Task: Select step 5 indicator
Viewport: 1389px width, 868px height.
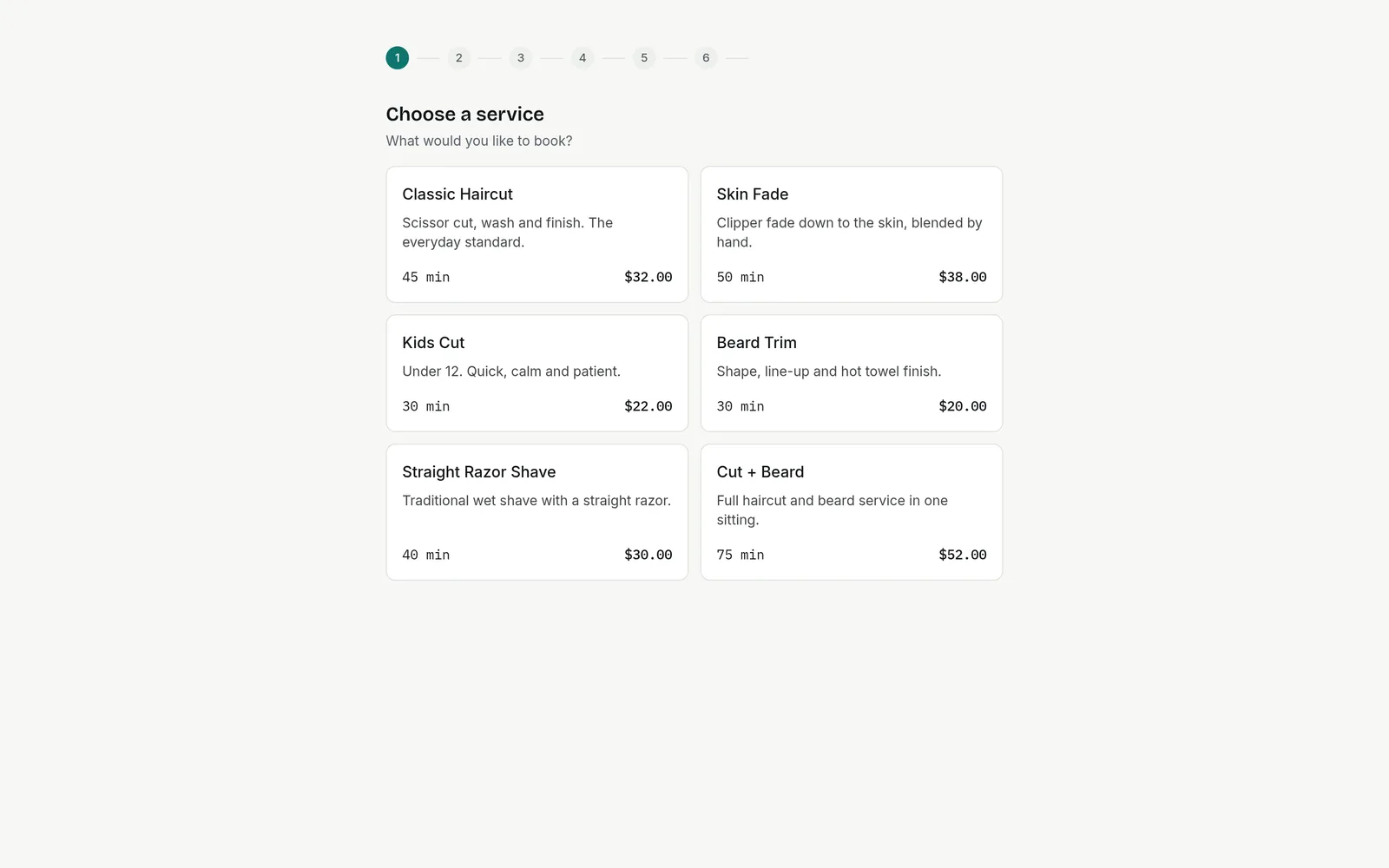Action: (644, 58)
